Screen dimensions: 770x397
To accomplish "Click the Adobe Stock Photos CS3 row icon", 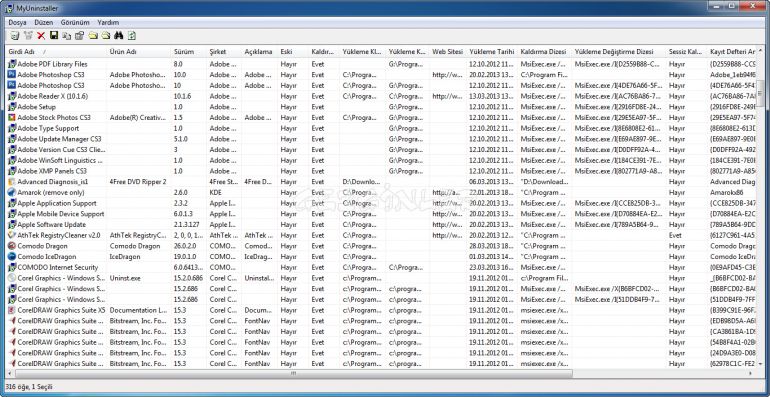I will coord(12,117).
